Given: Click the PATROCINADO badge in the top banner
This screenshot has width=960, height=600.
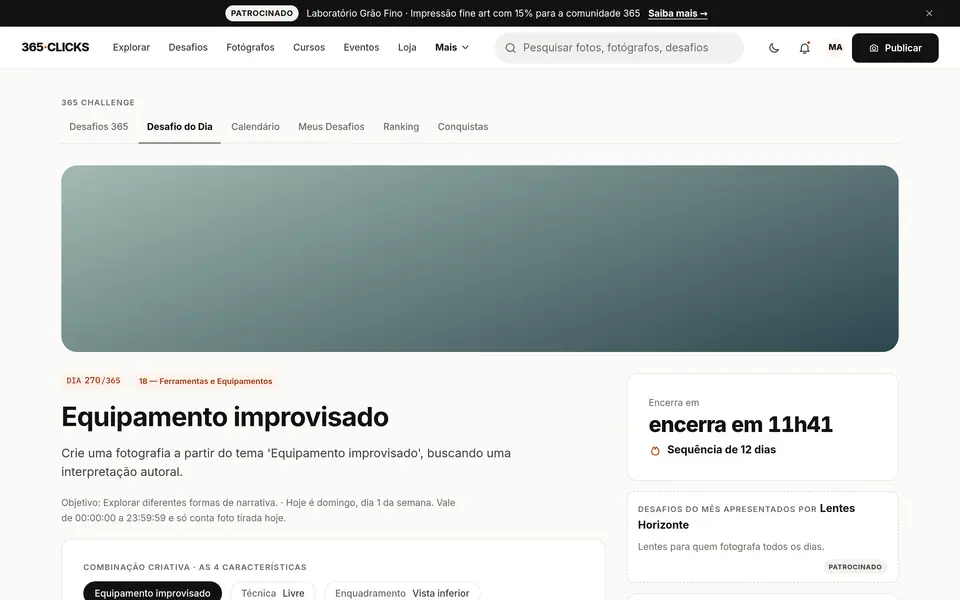Looking at the screenshot, I should point(262,13).
